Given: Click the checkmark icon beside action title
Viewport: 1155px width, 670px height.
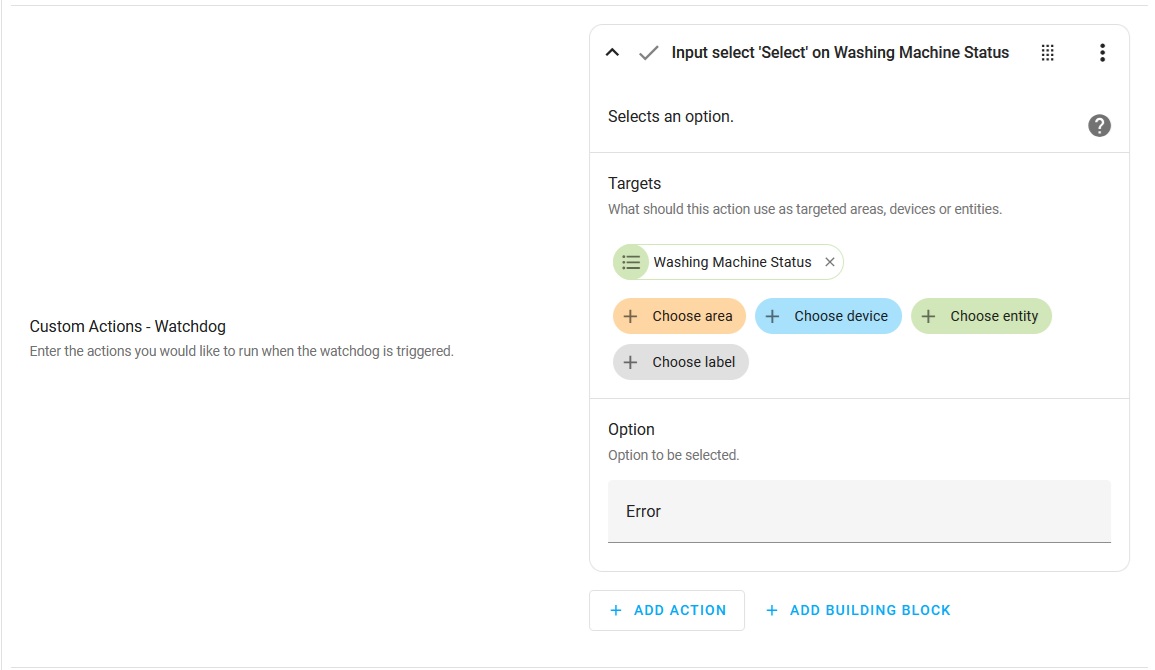Looking at the screenshot, I should (x=649, y=53).
